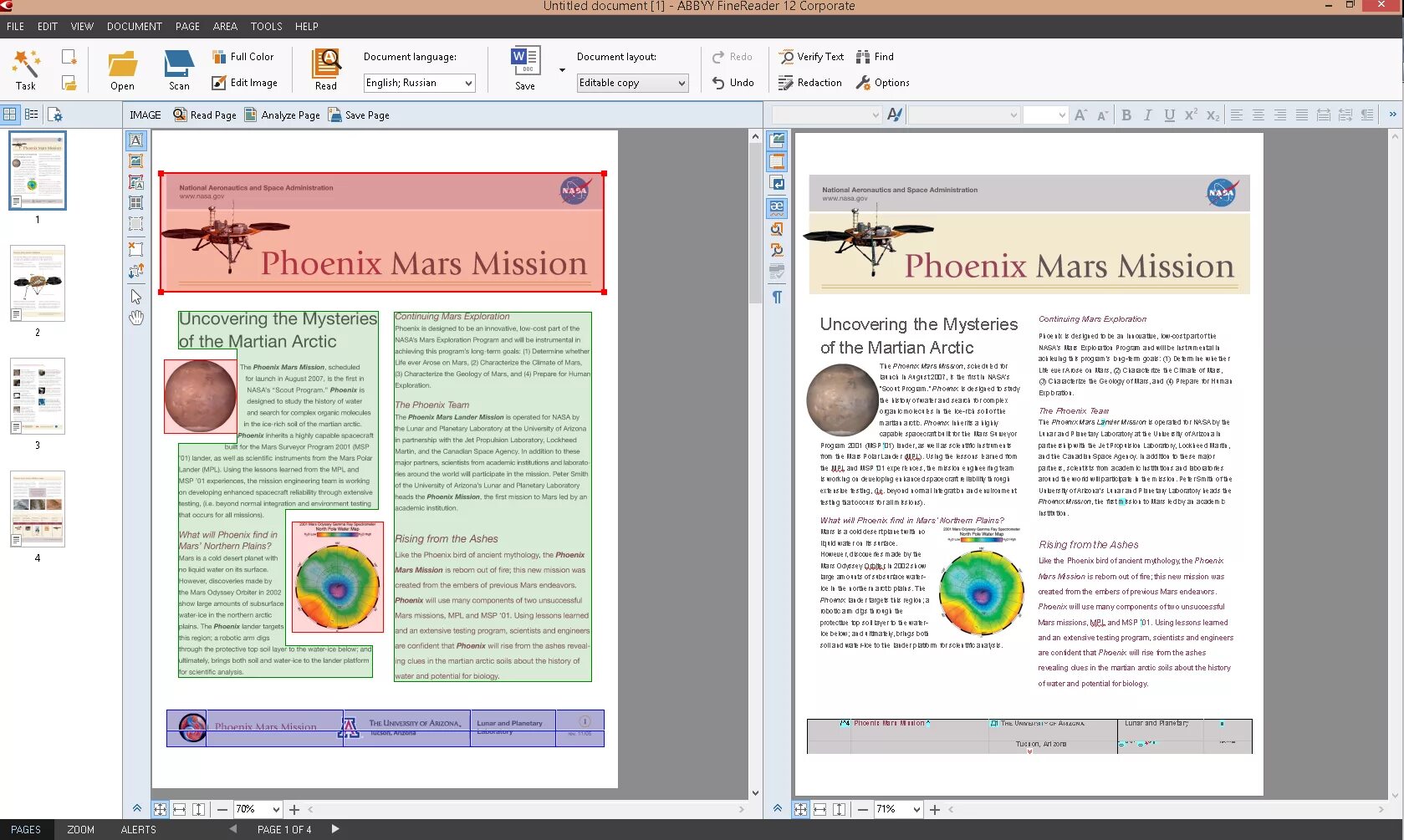Screen dimensions: 1404x840
Task: Open Text pane zoom dropdown showing 71%
Action: [x=899, y=809]
